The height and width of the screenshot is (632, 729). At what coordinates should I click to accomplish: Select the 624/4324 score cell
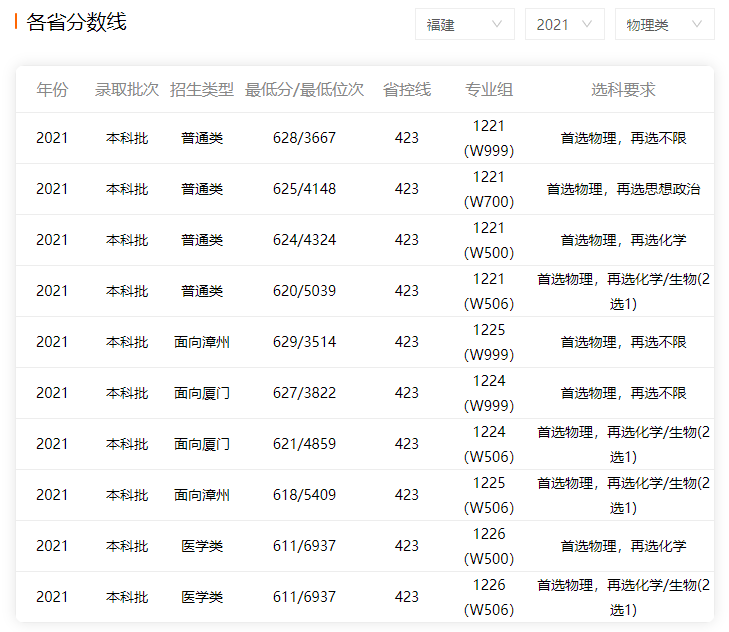coord(304,240)
